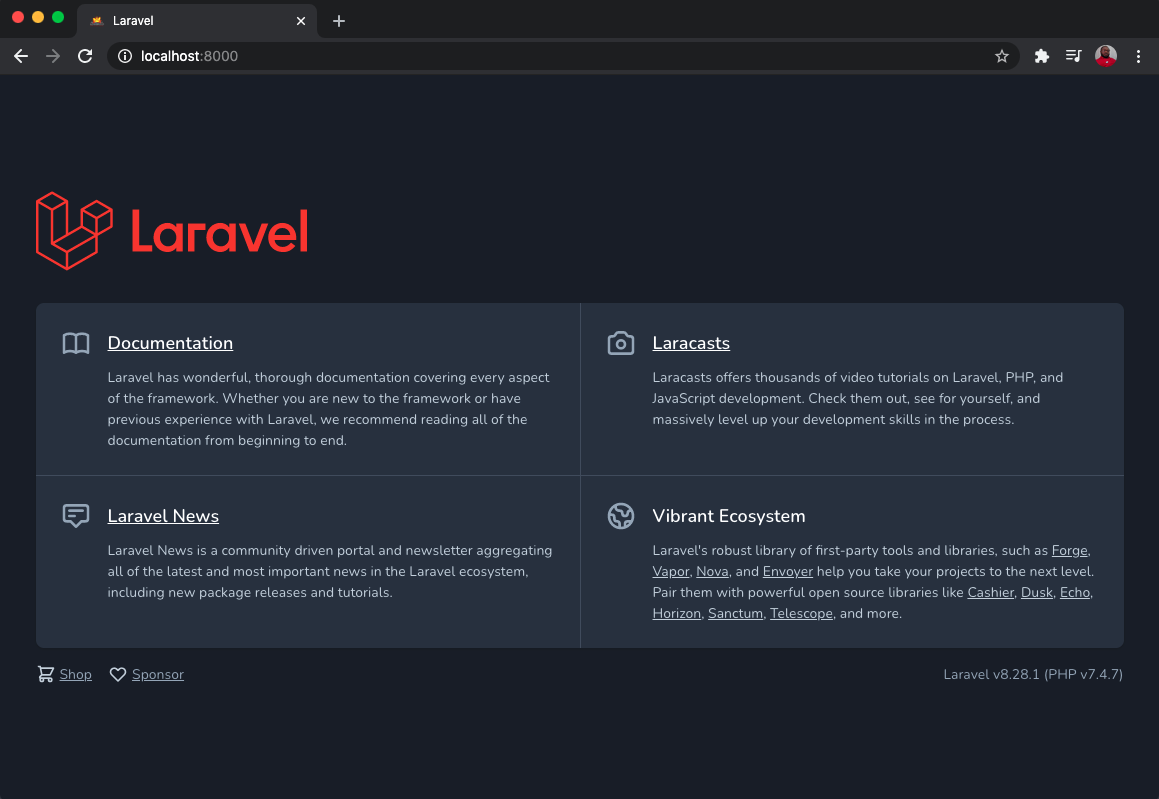Follow the Horizon link
Image resolution: width=1159 pixels, height=799 pixels.
pos(676,613)
